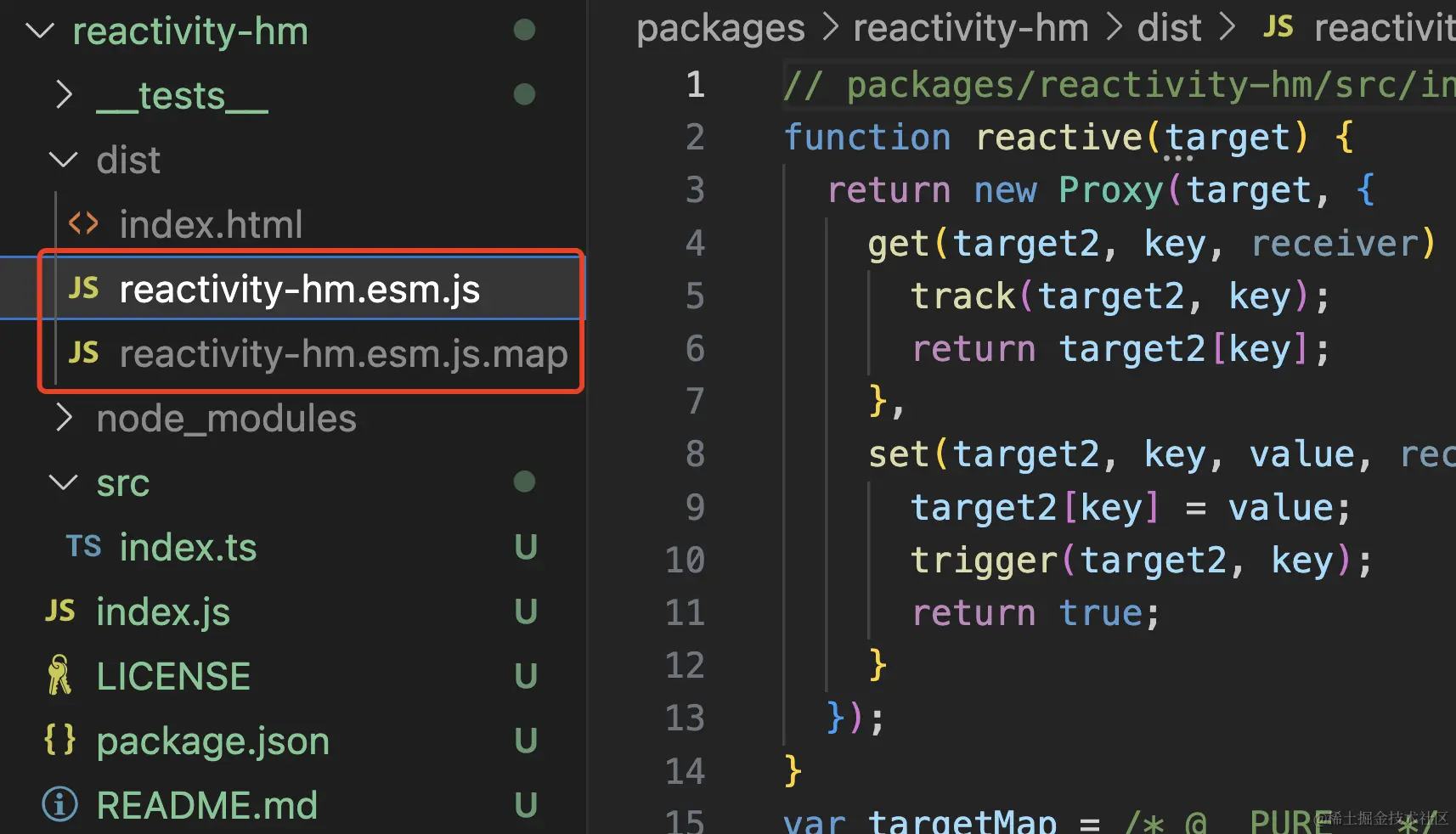The image size is (1456, 834).
Task: Select the index.ts file
Action: [189, 547]
